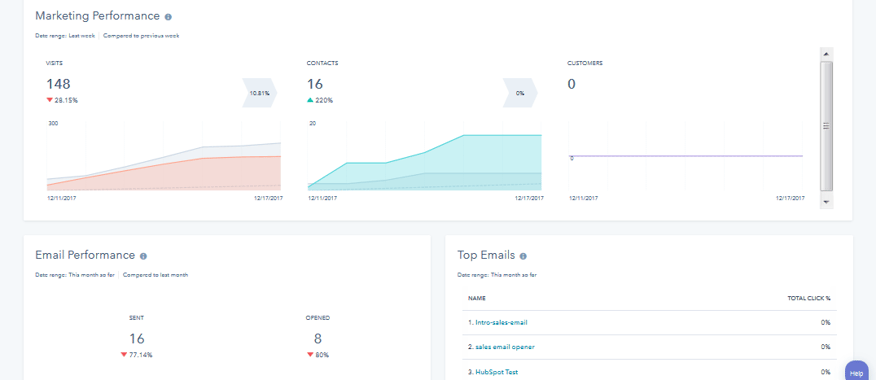876x380 pixels.
Task: Click the opened value 8
Action: point(317,339)
